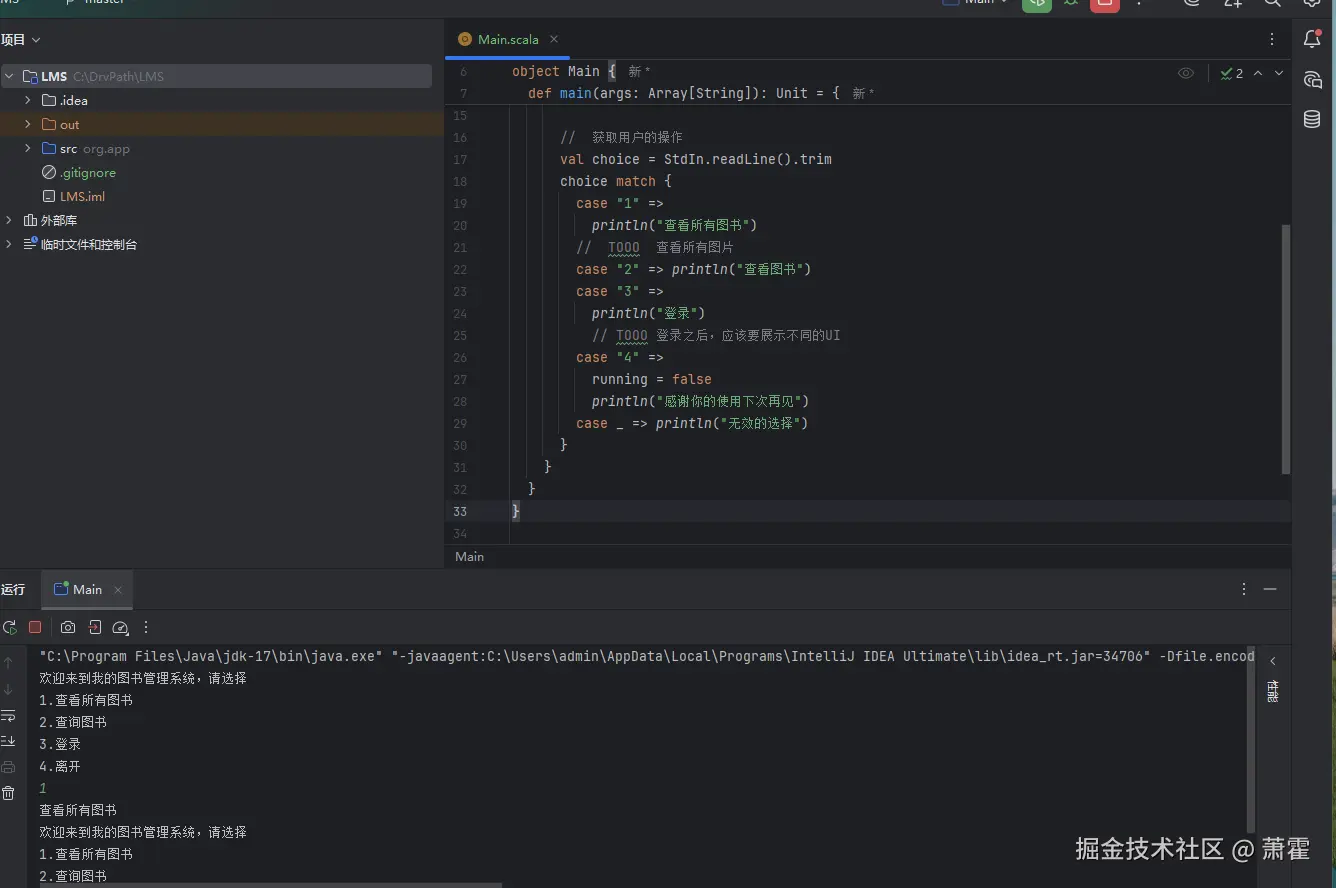1336x888 pixels.
Task: Click 'def main(args: Array[String])' sticky line
Action: [684, 93]
